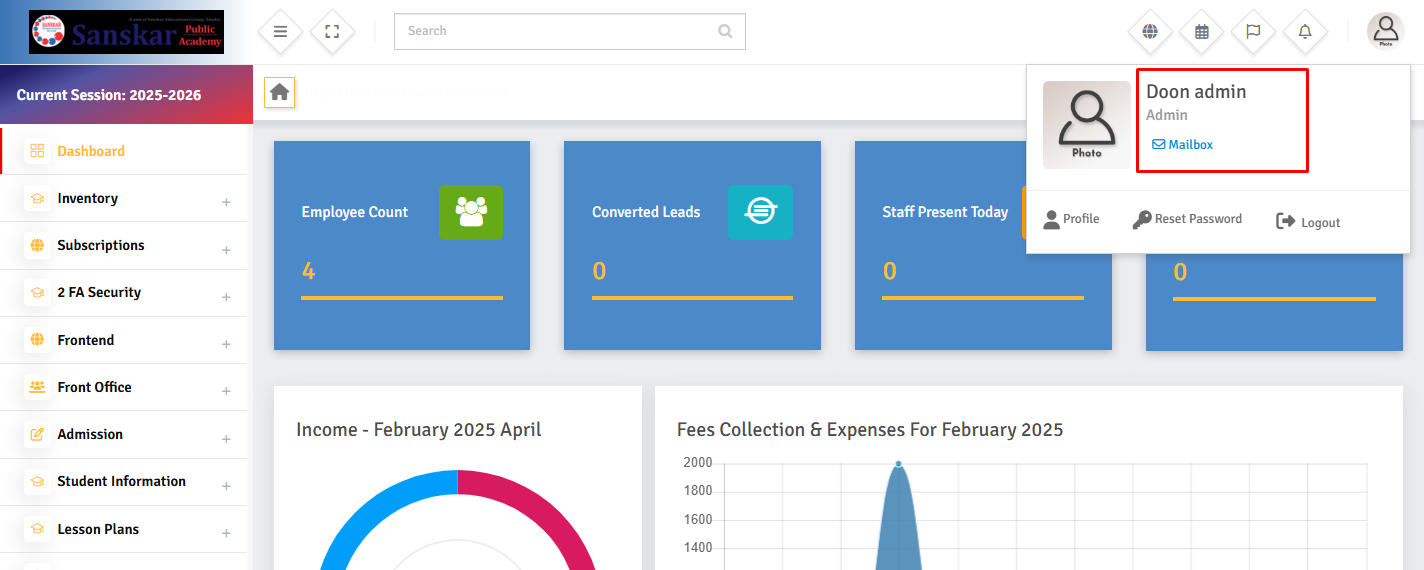Screen dimensions: 1424x570
Task: Open the calendar icon in top bar
Action: 1202,32
